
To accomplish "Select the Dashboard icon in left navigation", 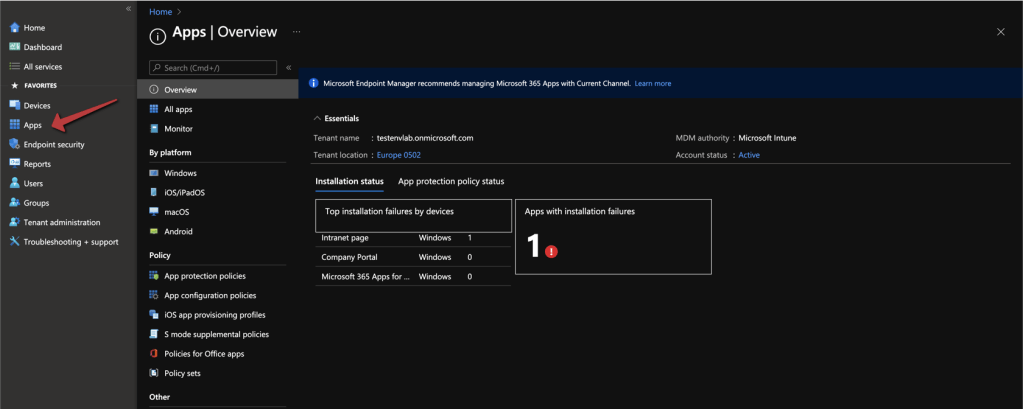I will pos(15,47).
